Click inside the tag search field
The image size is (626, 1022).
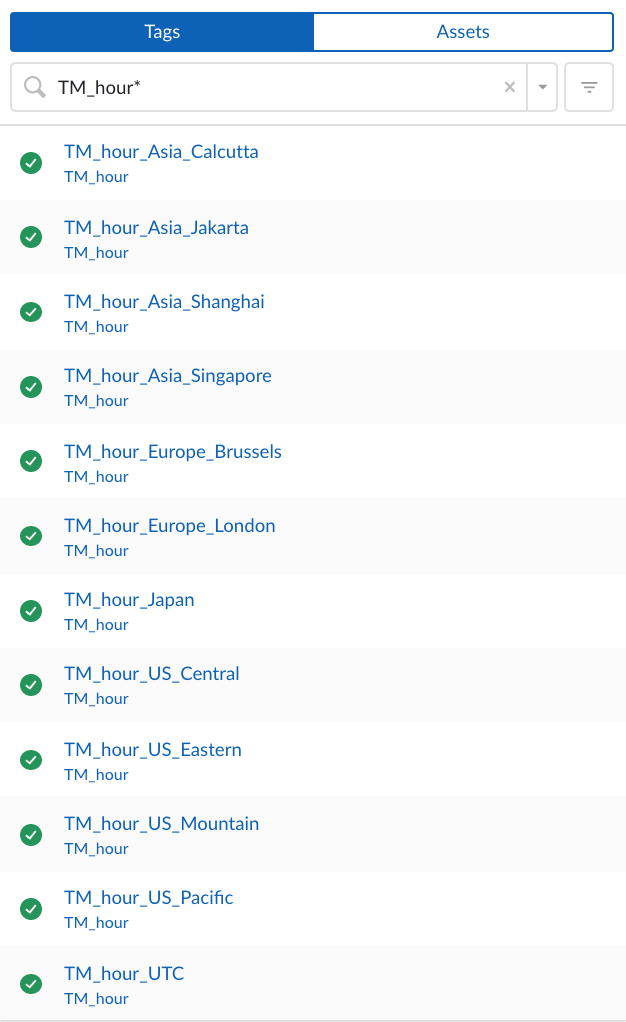coord(270,88)
